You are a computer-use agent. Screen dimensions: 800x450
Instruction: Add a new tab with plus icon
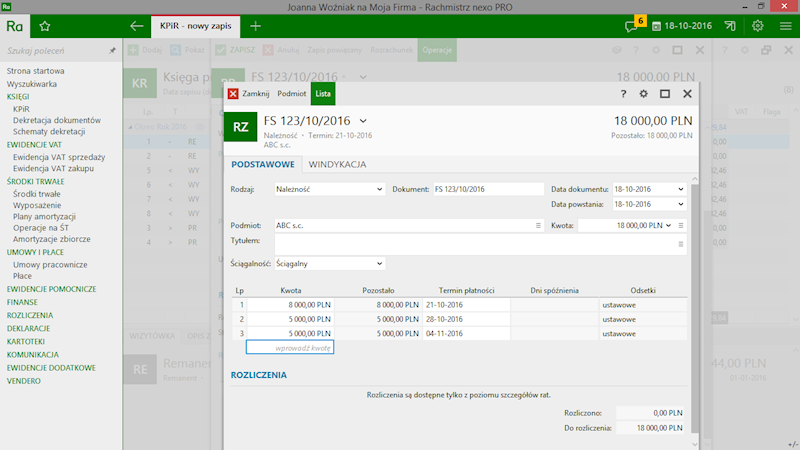256,26
